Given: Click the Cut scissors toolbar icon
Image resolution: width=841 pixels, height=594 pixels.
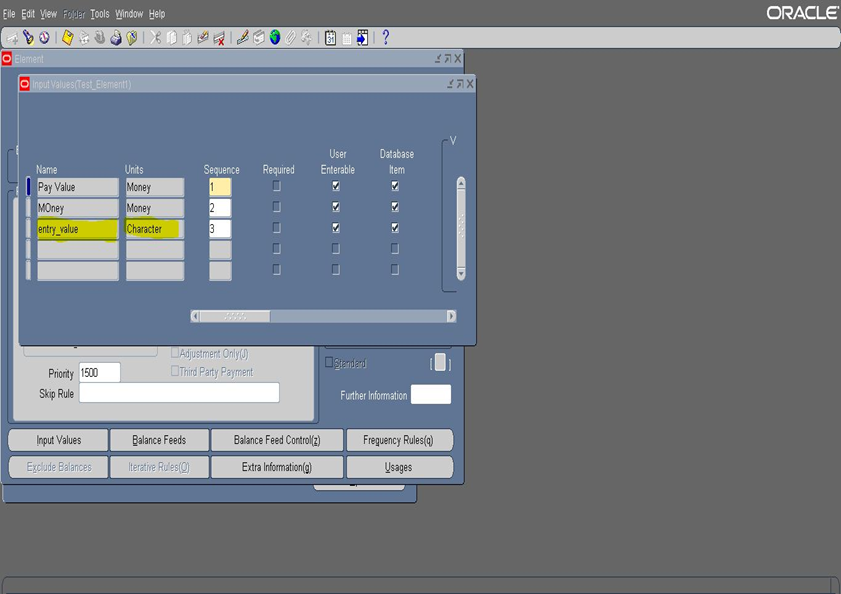Looking at the screenshot, I should [155, 38].
